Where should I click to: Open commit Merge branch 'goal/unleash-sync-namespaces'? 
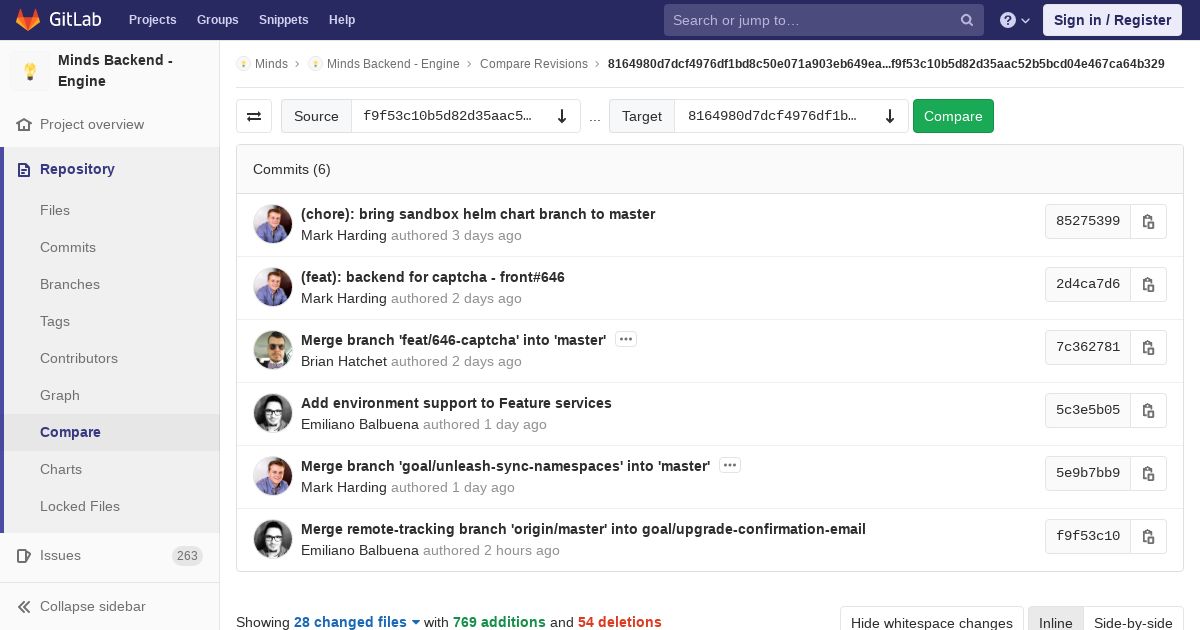click(506, 466)
